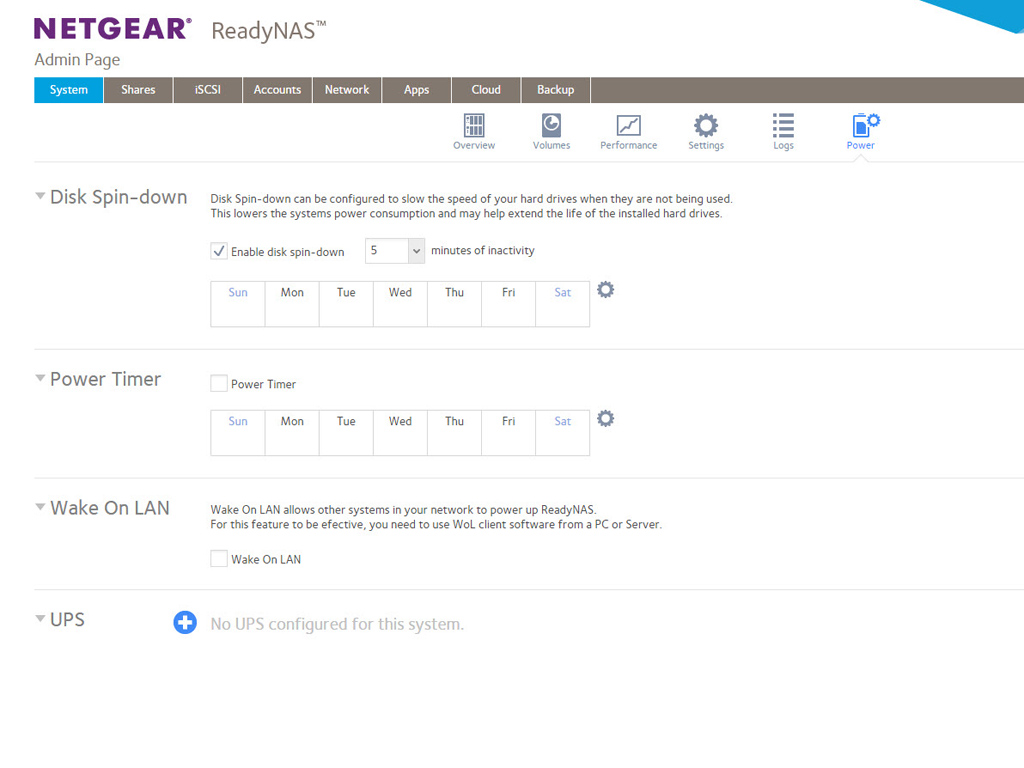1024x768 pixels.
Task: Enable the Wake On LAN checkbox
Action: [219, 558]
